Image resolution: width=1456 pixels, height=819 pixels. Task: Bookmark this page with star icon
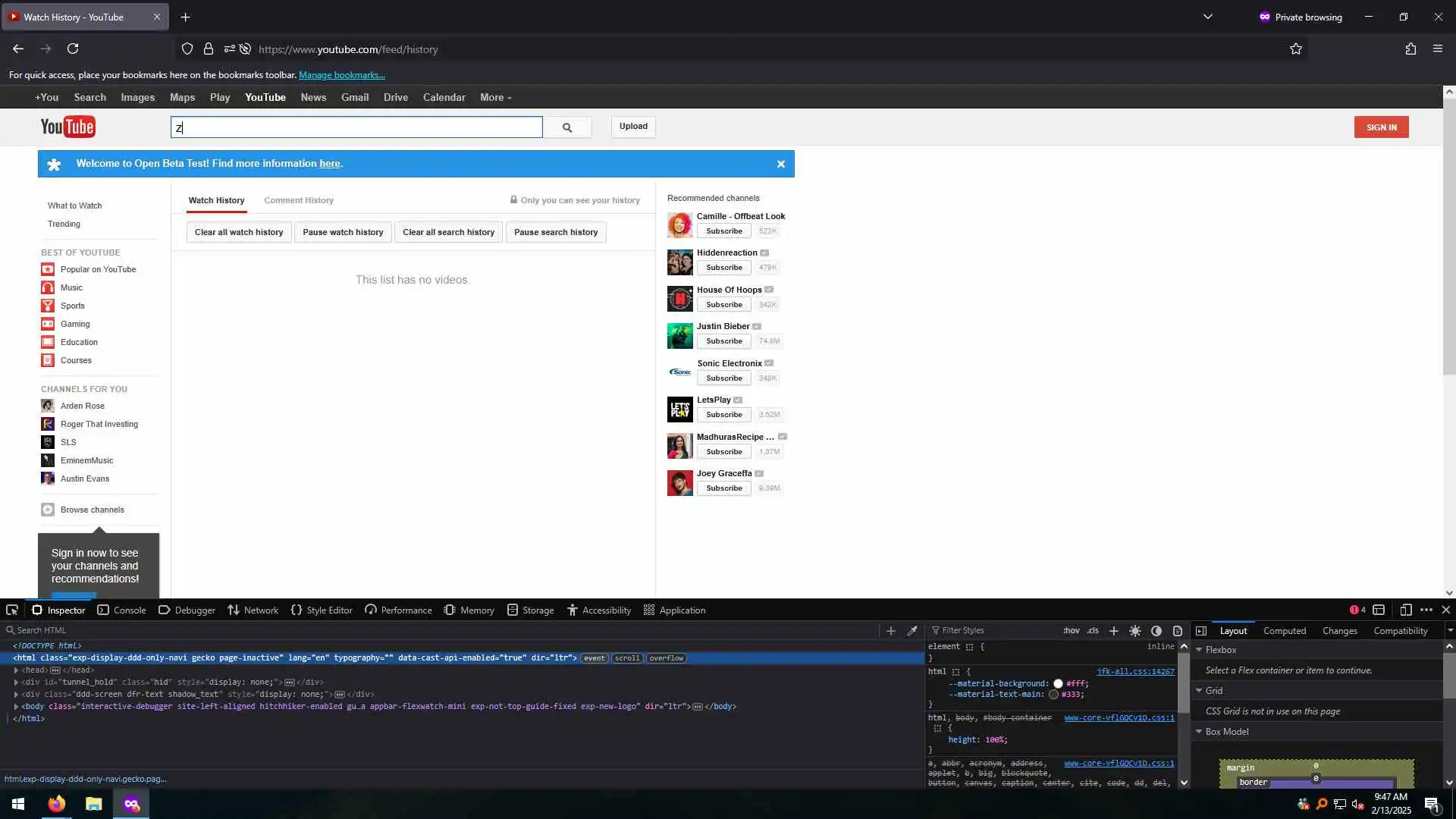[x=1295, y=49]
